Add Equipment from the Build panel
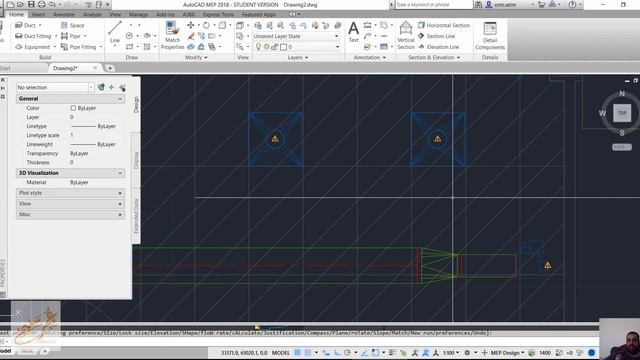Image resolution: width=640 pixels, height=360 pixels. click(32, 47)
